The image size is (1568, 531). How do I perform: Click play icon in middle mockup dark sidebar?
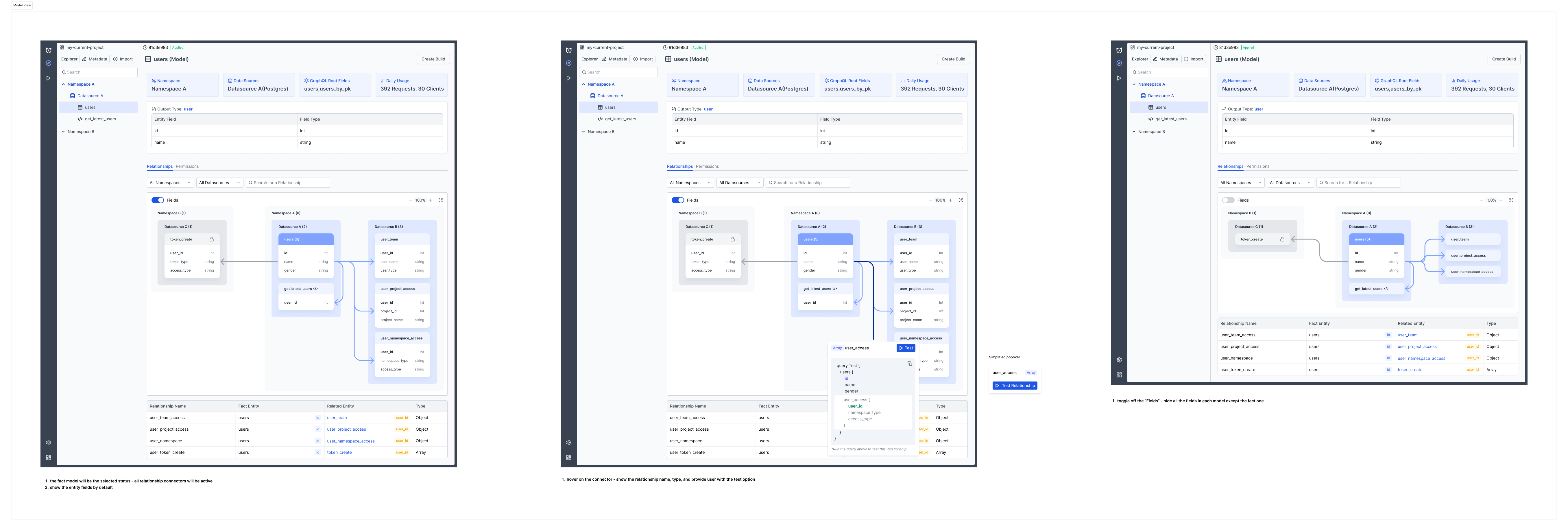568,78
